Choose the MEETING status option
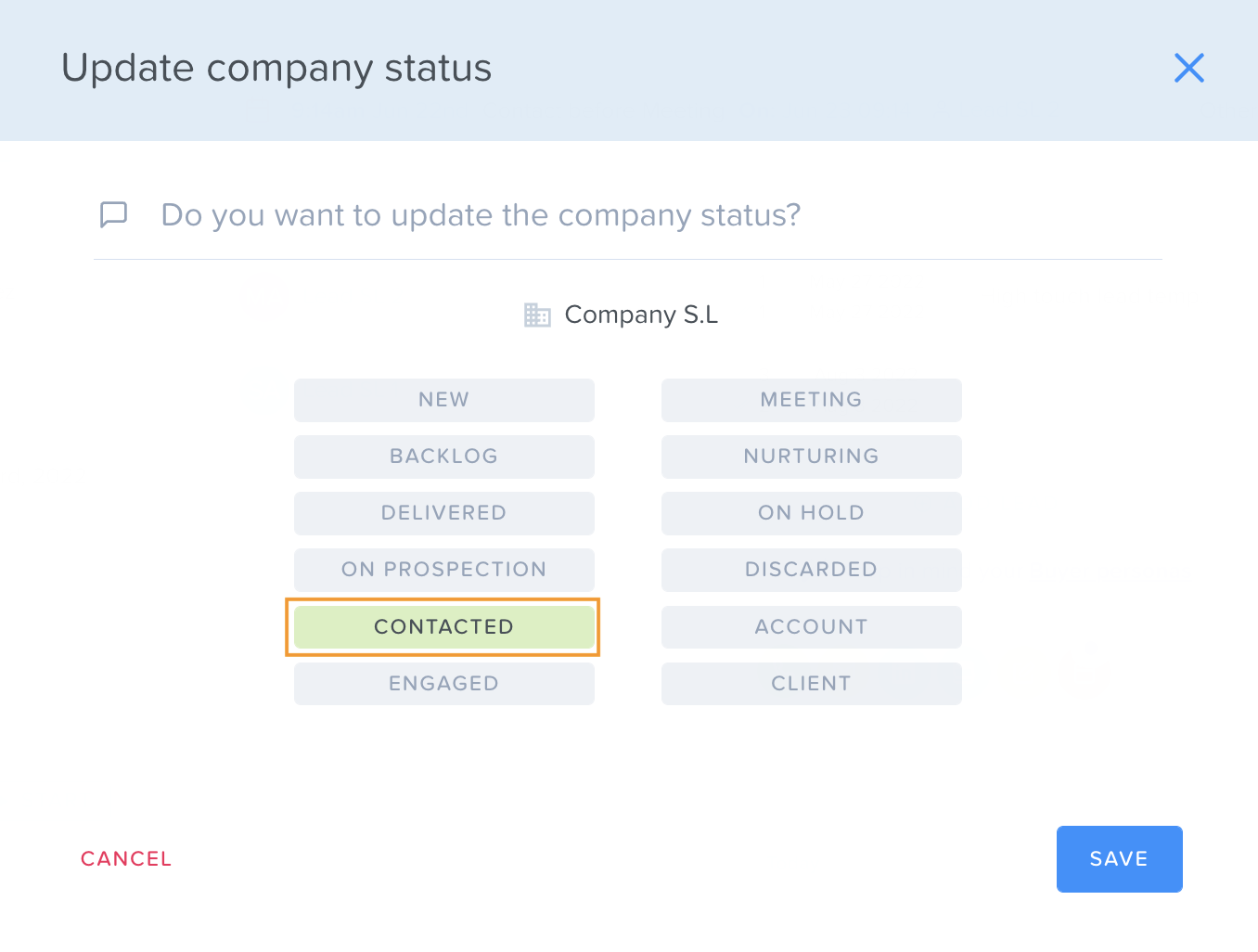Viewport: 1258px width, 952px height. (x=812, y=400)
